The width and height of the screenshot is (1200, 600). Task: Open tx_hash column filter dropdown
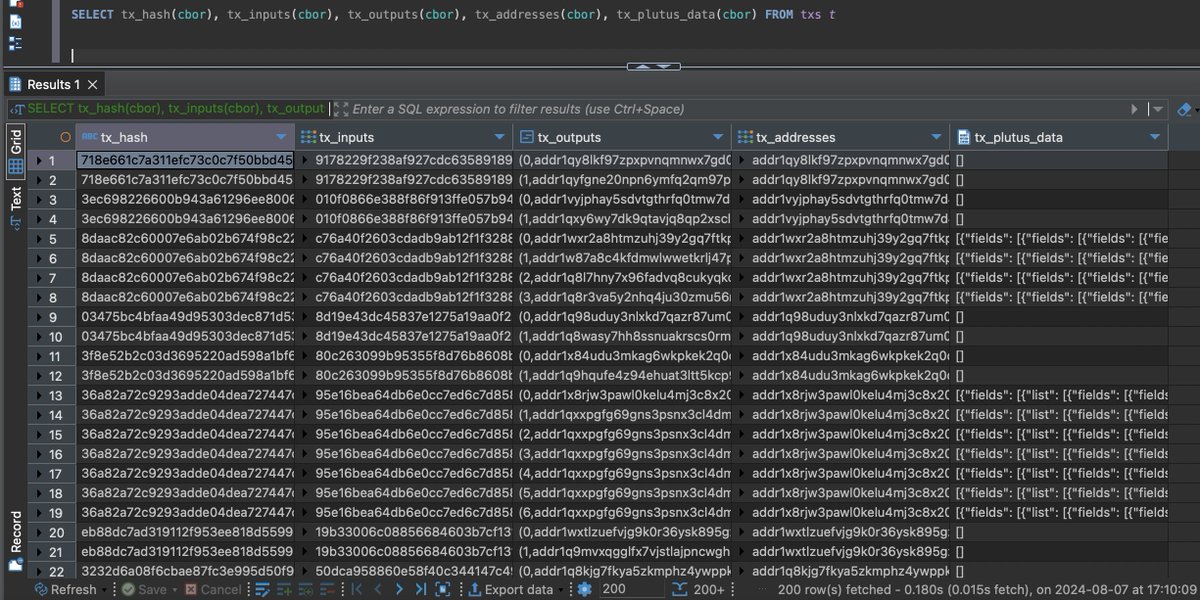pos(281,137)
